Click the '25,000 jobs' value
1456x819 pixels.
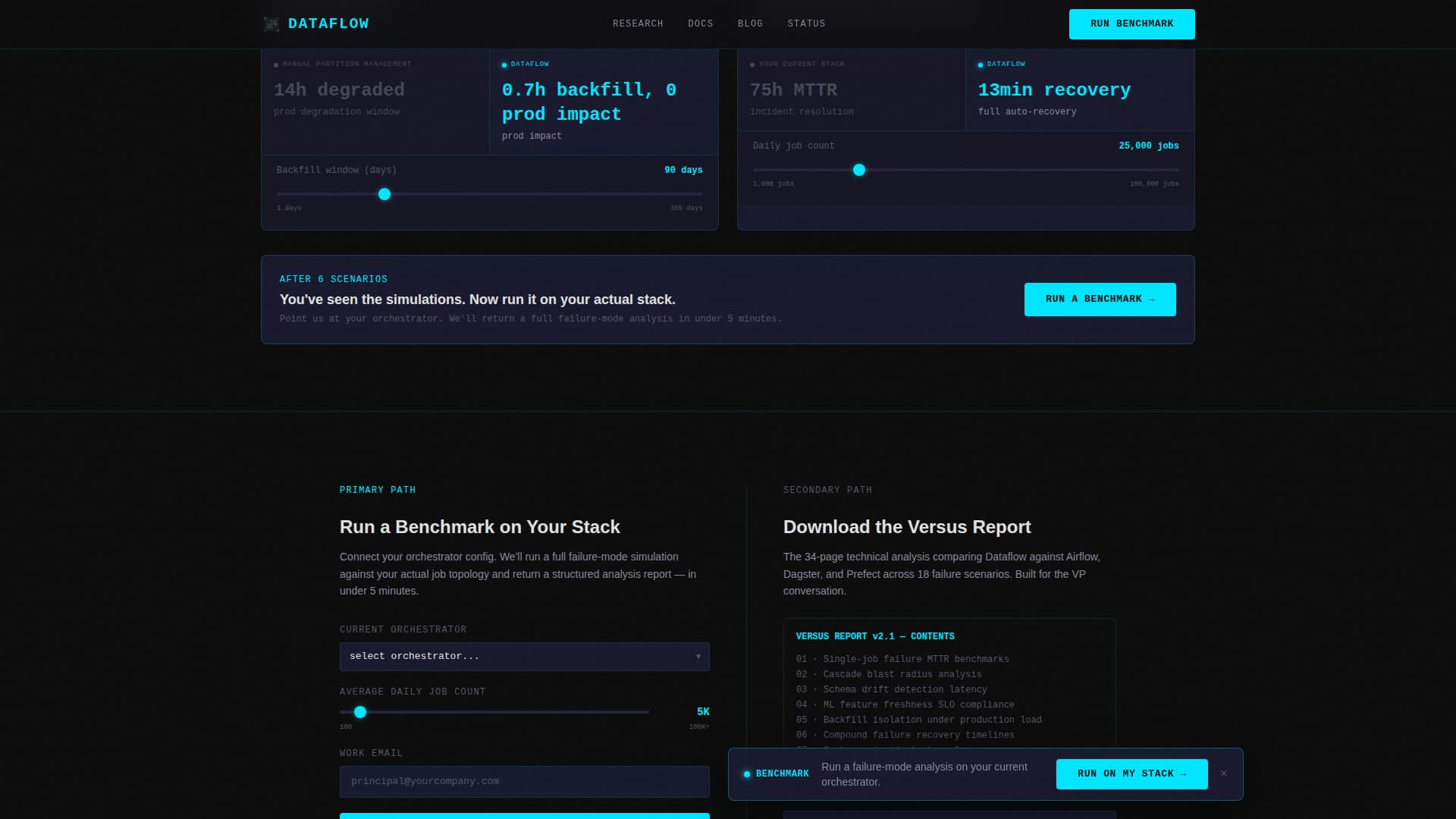(x=1148, y=146)
